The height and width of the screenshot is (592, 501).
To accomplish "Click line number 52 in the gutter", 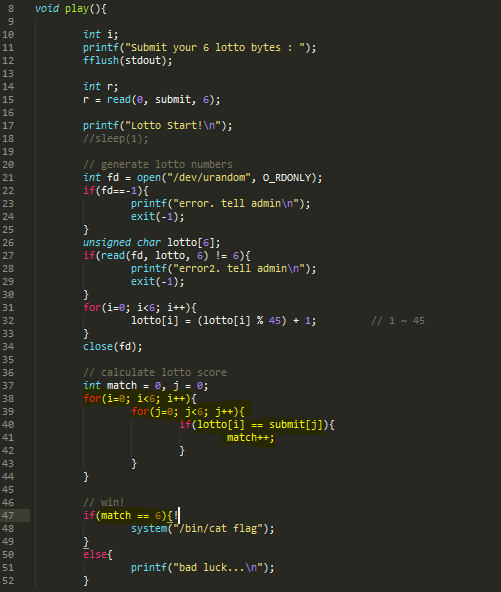I will click(8, 581).
